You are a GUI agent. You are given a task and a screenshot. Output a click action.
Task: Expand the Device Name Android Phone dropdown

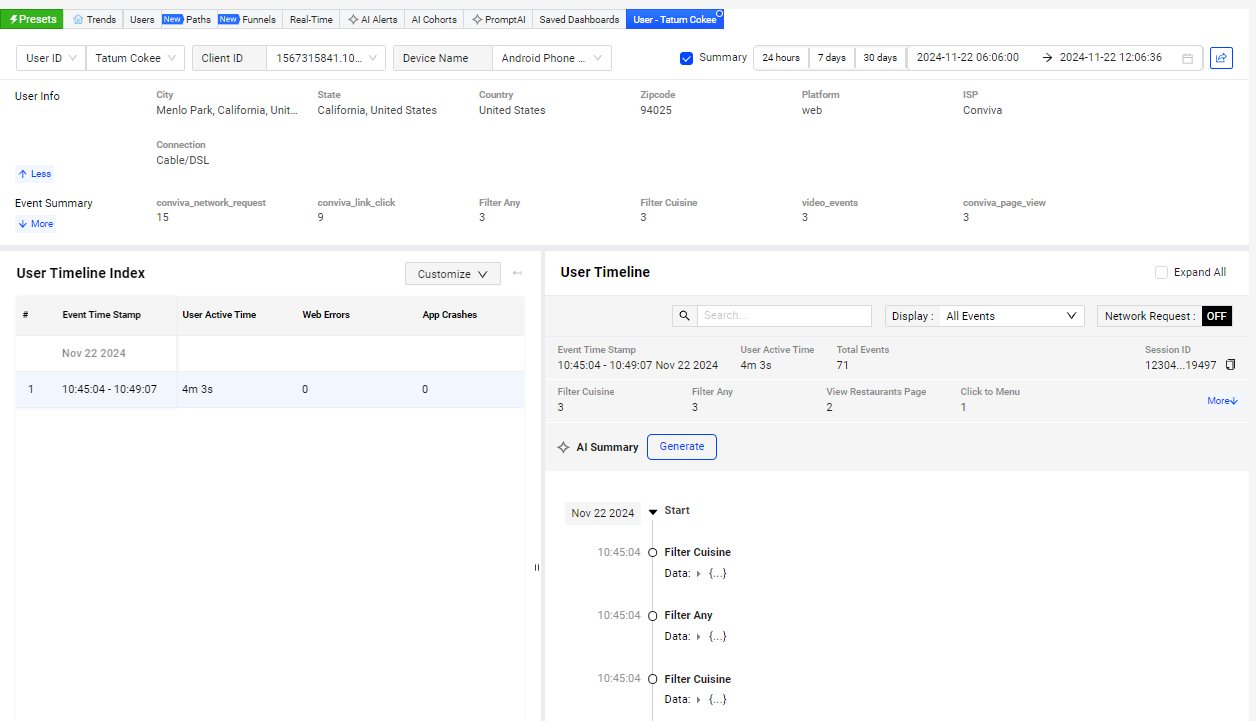click(x=551, y=58)
